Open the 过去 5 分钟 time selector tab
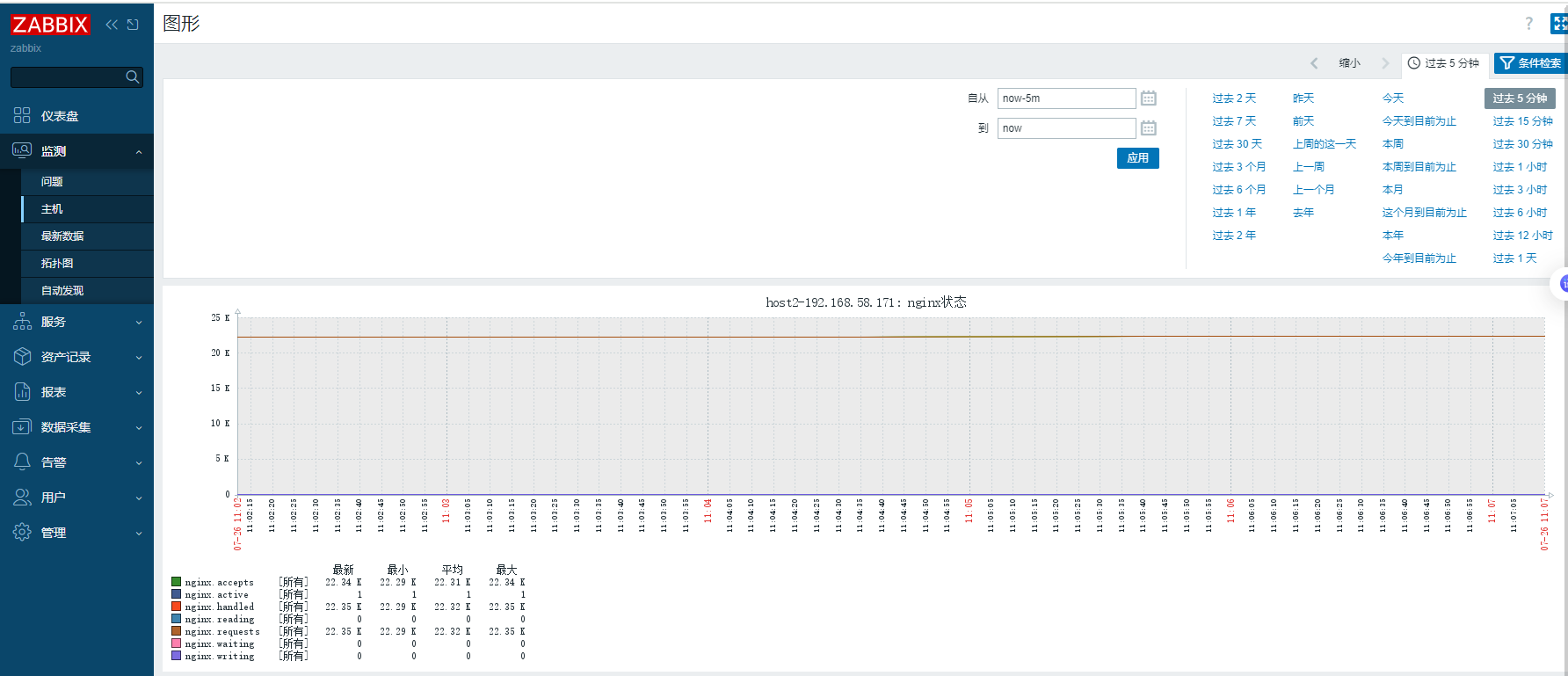Viewport: 1568px width, 676px height. tap(1443, 63)
